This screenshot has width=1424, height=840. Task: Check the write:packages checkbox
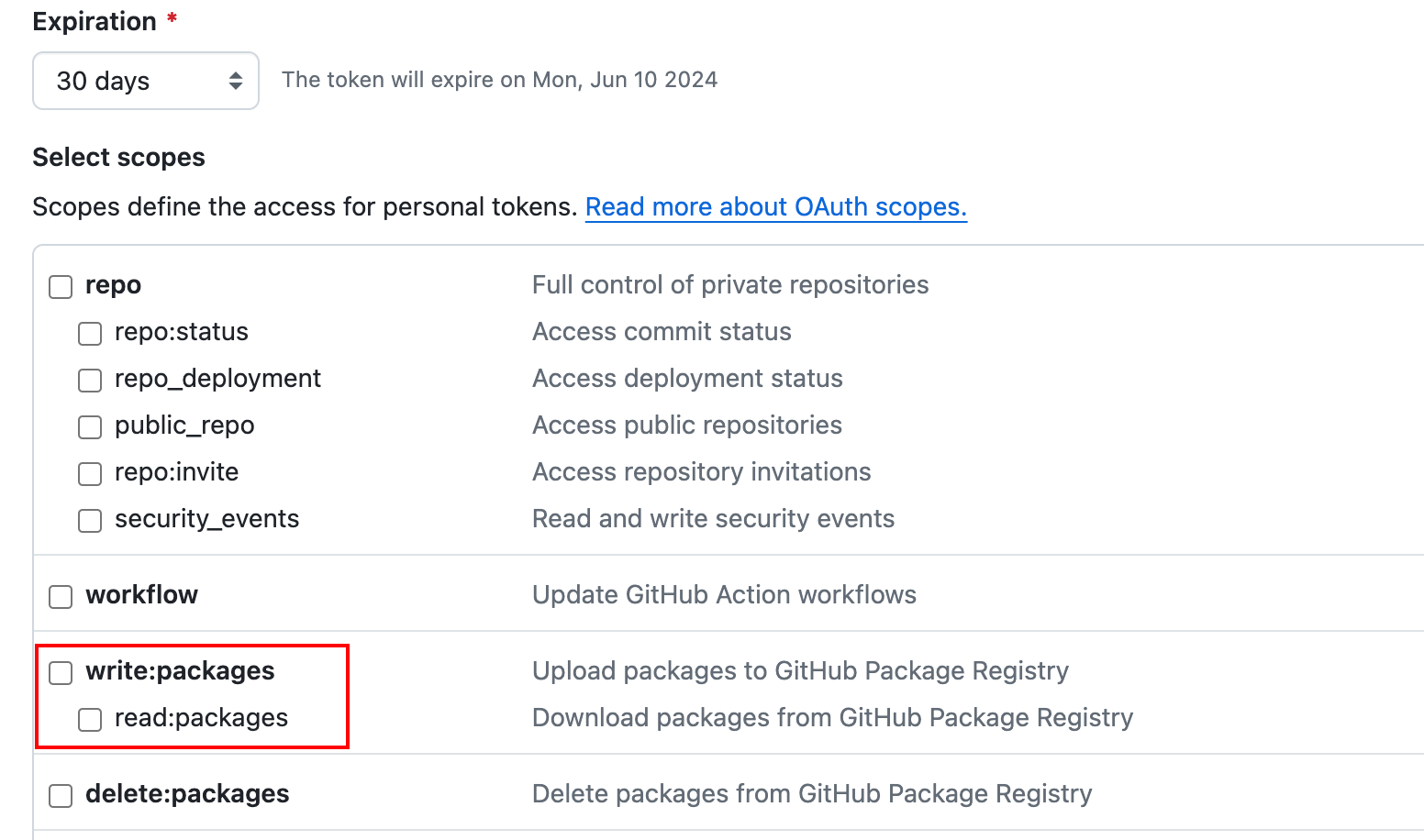coord(60,672)
